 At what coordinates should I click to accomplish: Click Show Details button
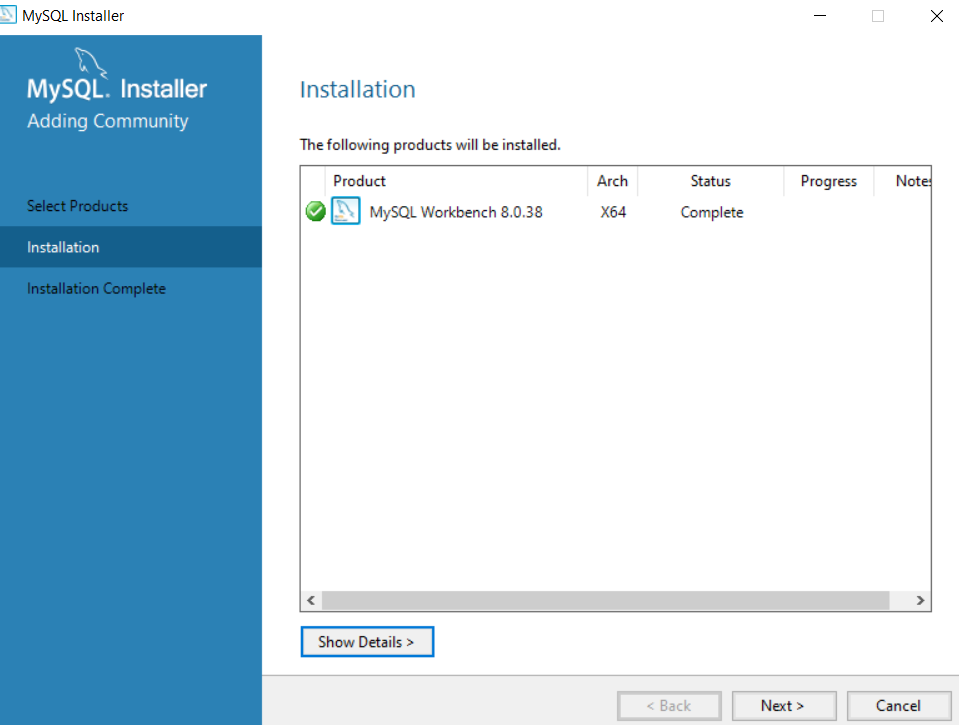(x=367, y=642)
